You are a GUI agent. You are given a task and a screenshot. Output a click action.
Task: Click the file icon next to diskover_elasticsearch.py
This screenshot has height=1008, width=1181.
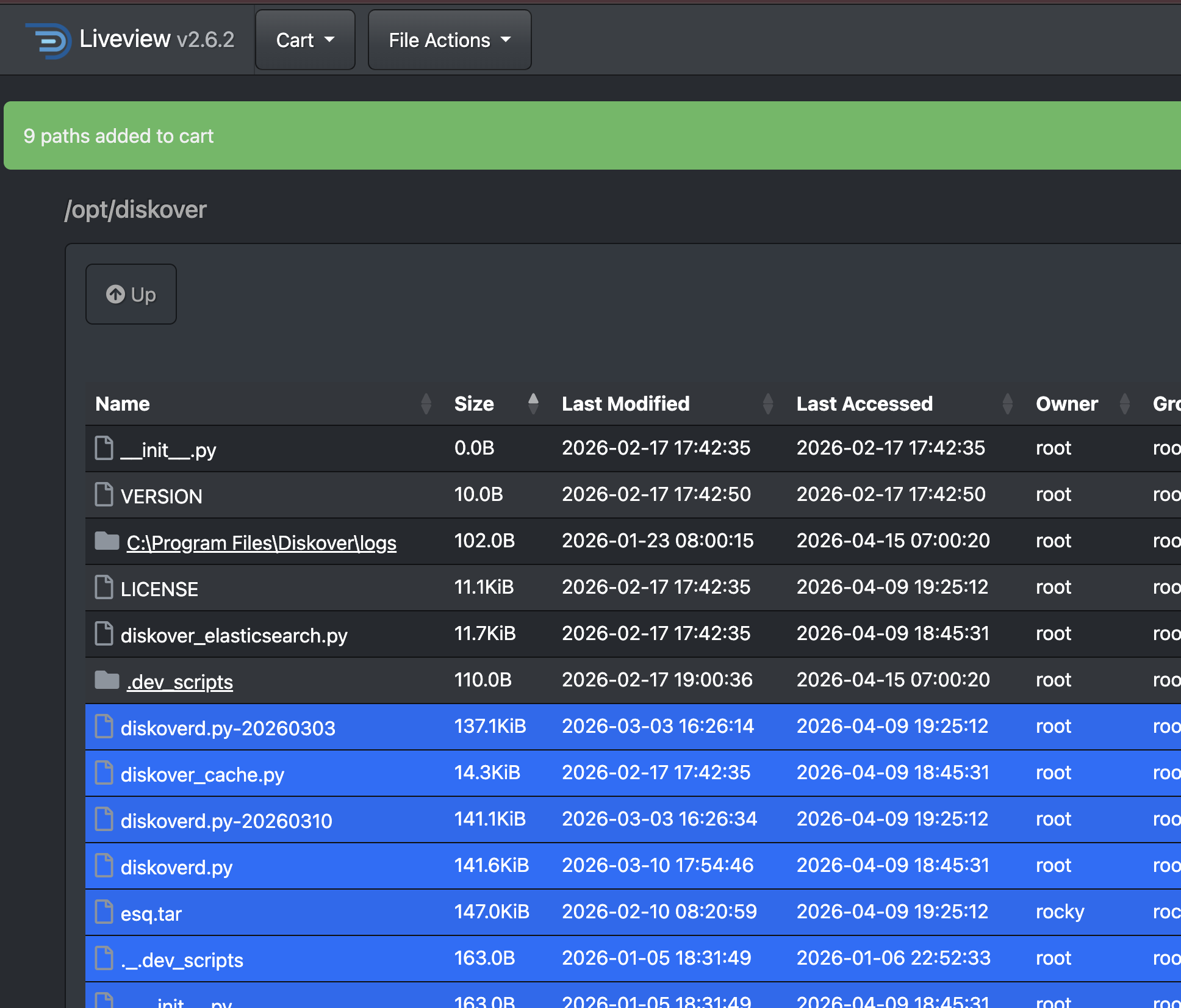tap(104, 633)
